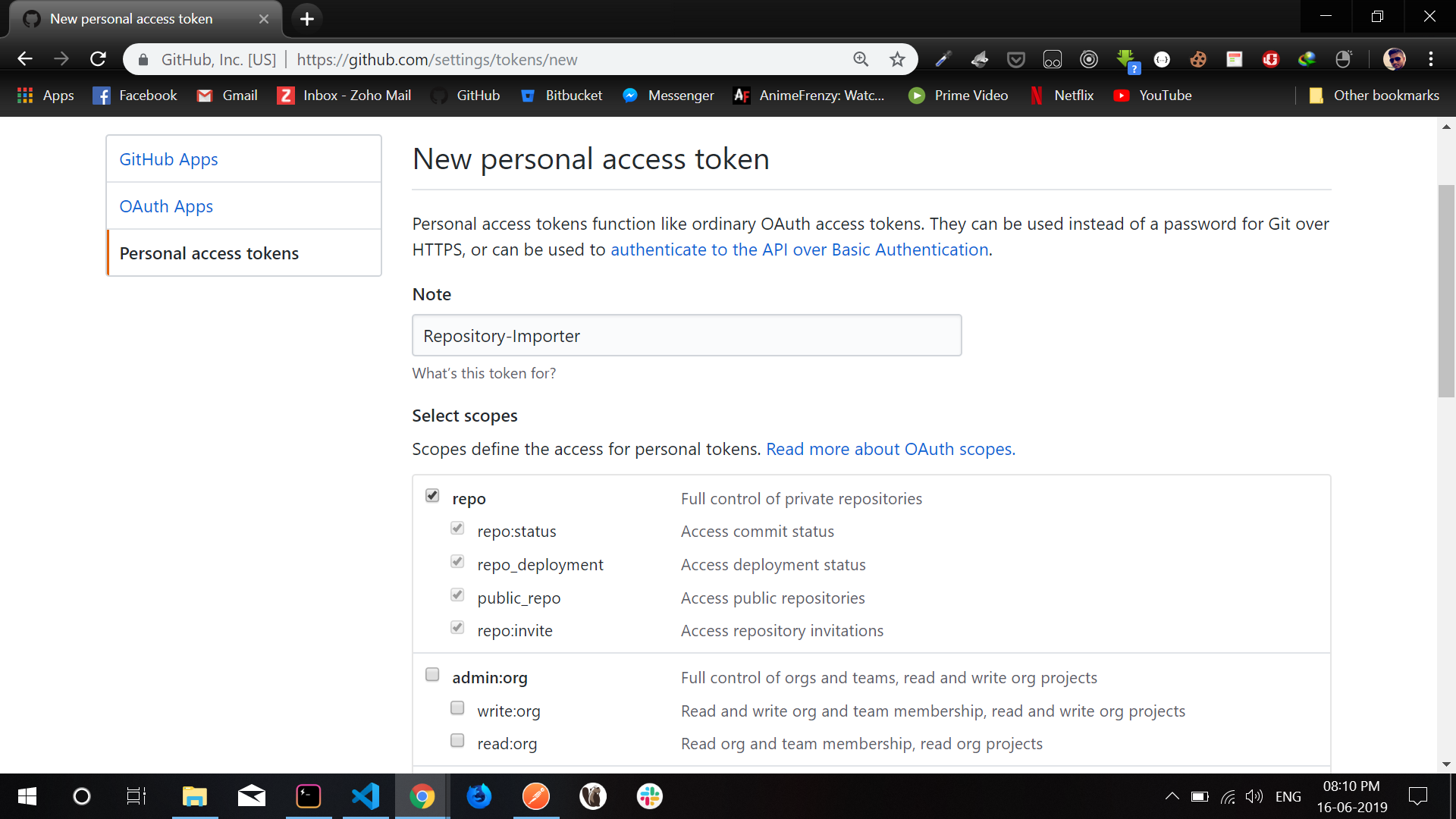Go to GitHub Apps settings
This screenshot has width=1456, height=819.
pyautogui.click(x=168, y=159)
